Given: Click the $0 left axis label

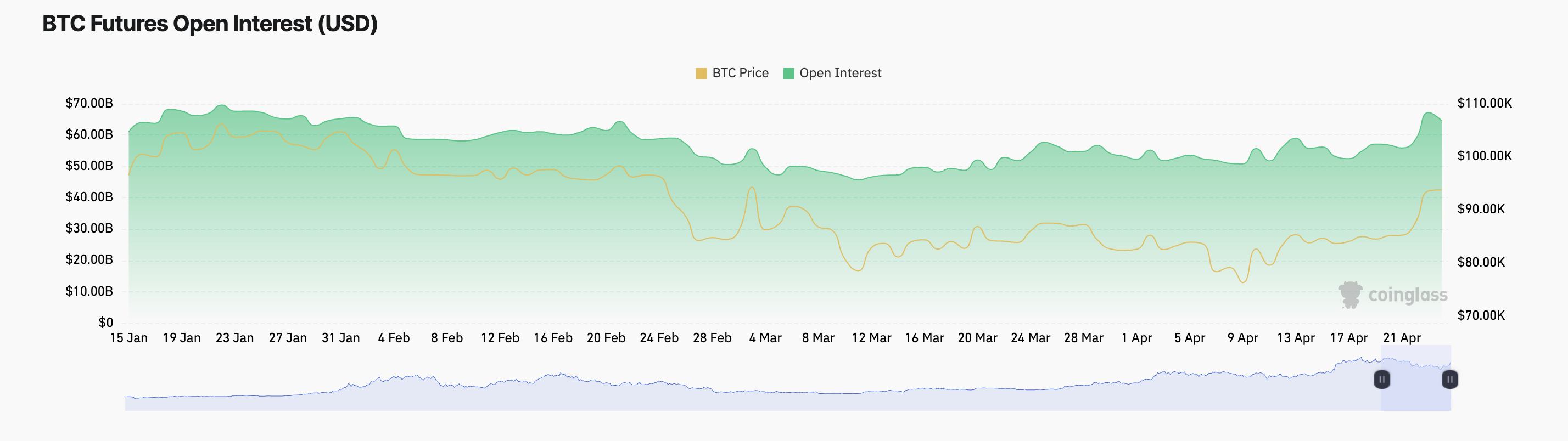Looking at the screenshot, I should (106, 323).
